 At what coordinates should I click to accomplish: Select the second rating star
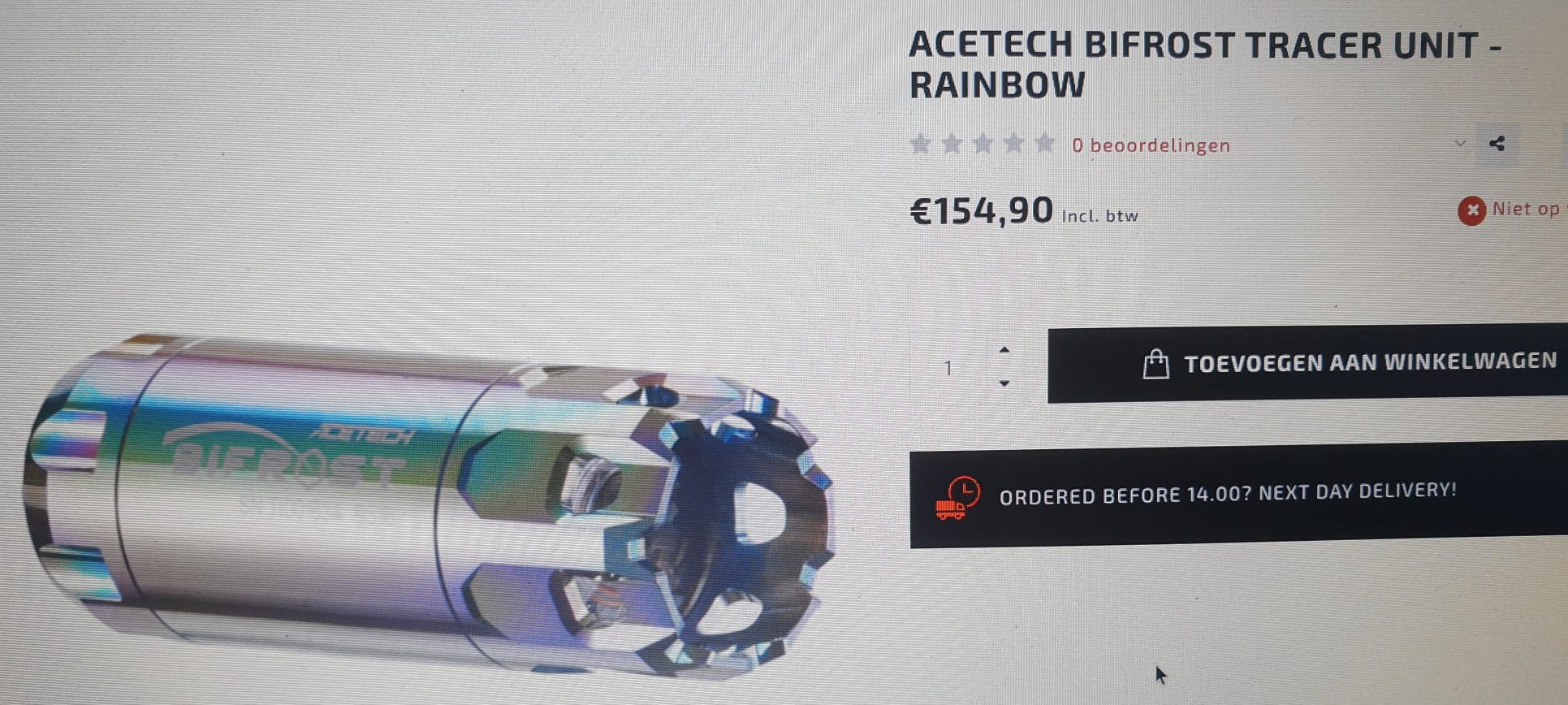(x=952, y=144)
